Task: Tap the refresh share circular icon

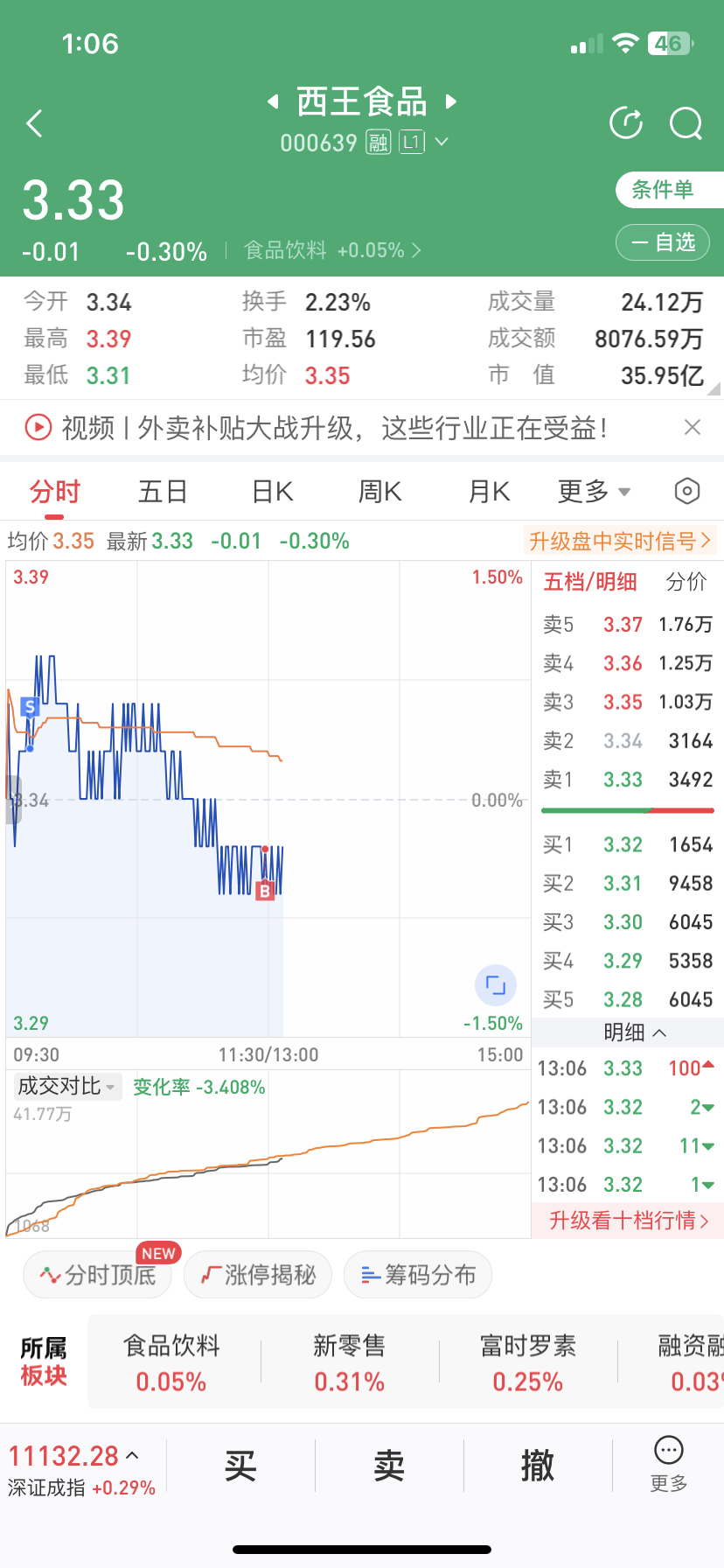Action: pos(626,123)
